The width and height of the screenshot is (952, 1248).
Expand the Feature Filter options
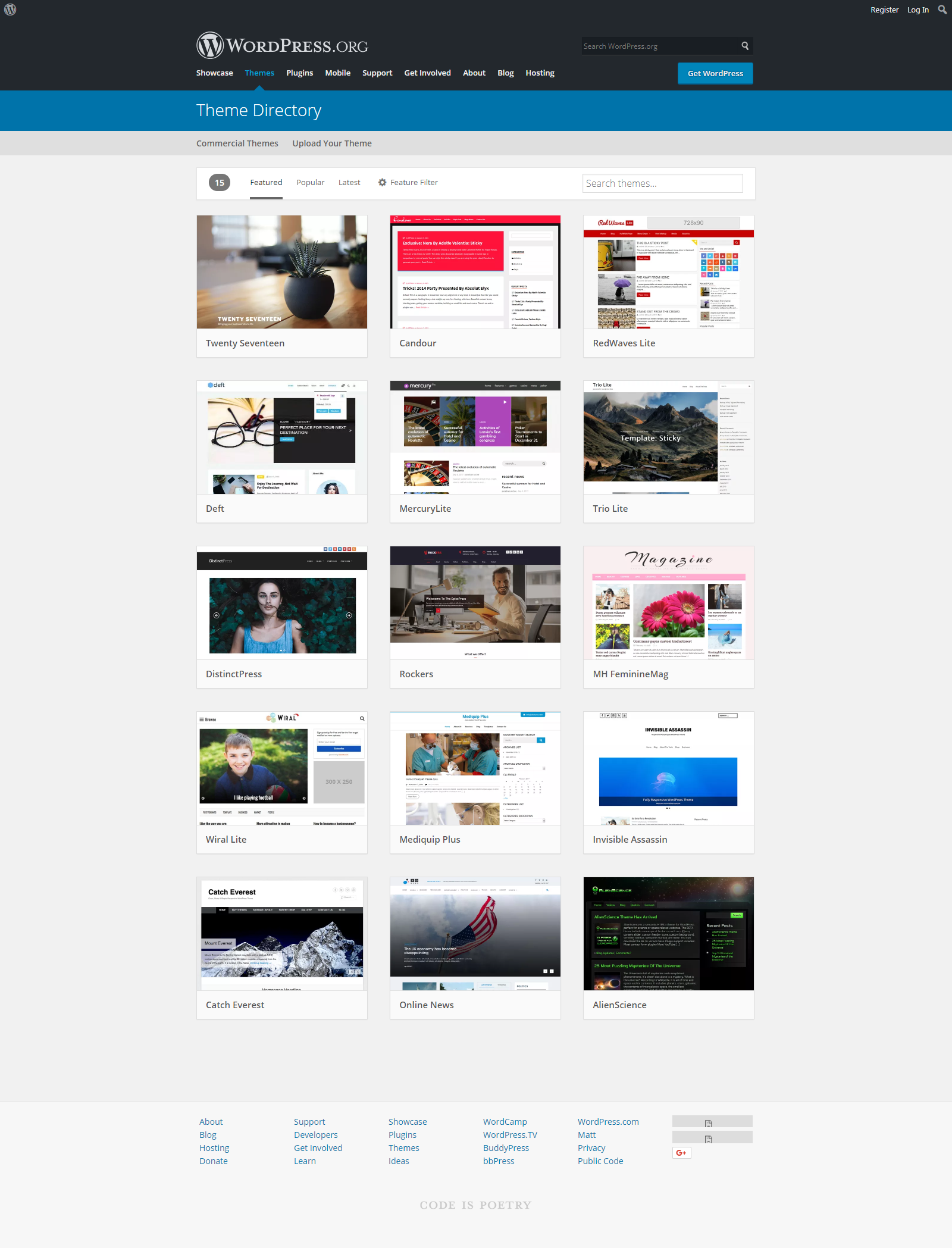point(408,183)
